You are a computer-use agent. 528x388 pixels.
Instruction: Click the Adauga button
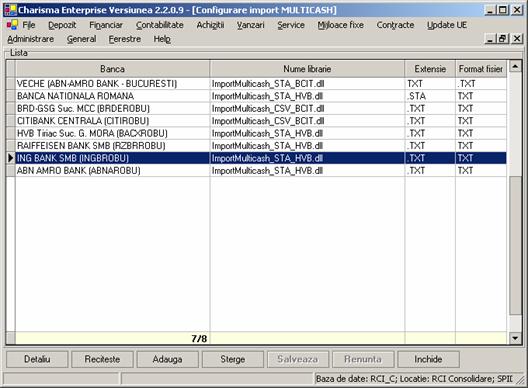167,359
